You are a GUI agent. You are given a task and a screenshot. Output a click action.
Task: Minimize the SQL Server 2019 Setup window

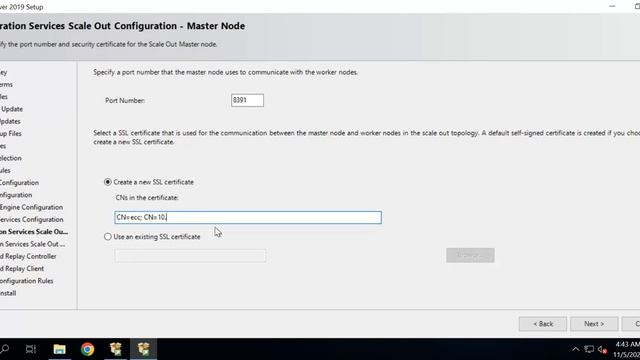point(612,6)
